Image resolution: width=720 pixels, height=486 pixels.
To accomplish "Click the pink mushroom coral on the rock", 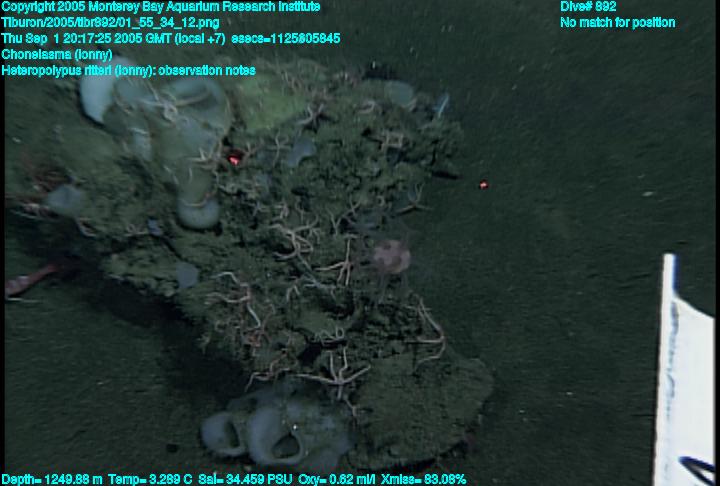I will [x=391, y=258].
